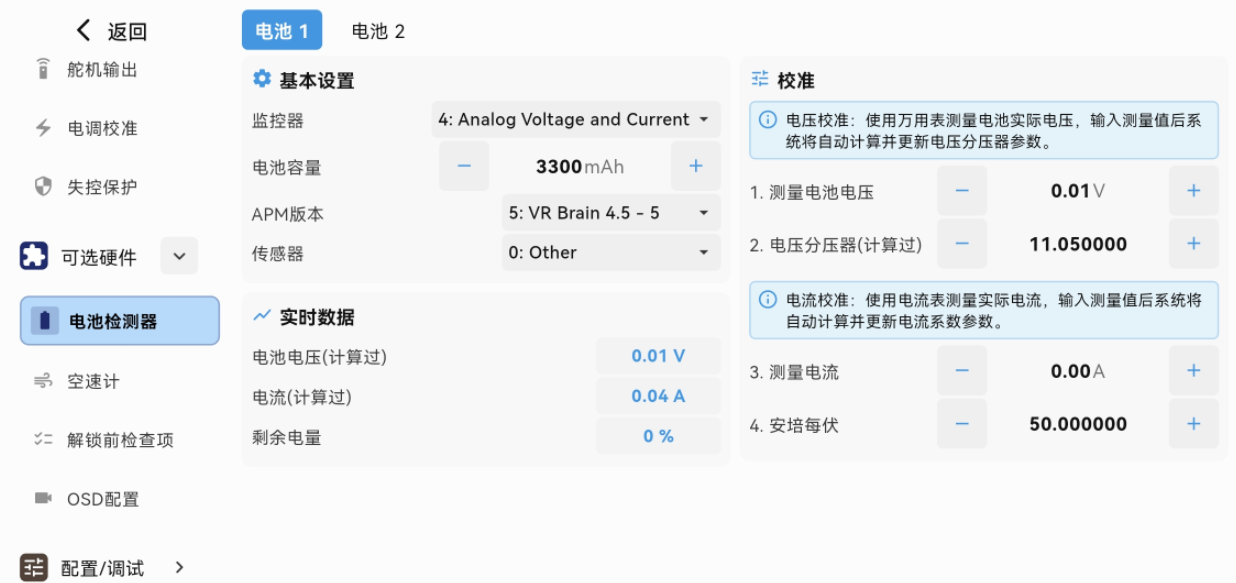1236x583 pixels.
Task: Select the 电池 1 tab
Action: [x=281, y=31]
